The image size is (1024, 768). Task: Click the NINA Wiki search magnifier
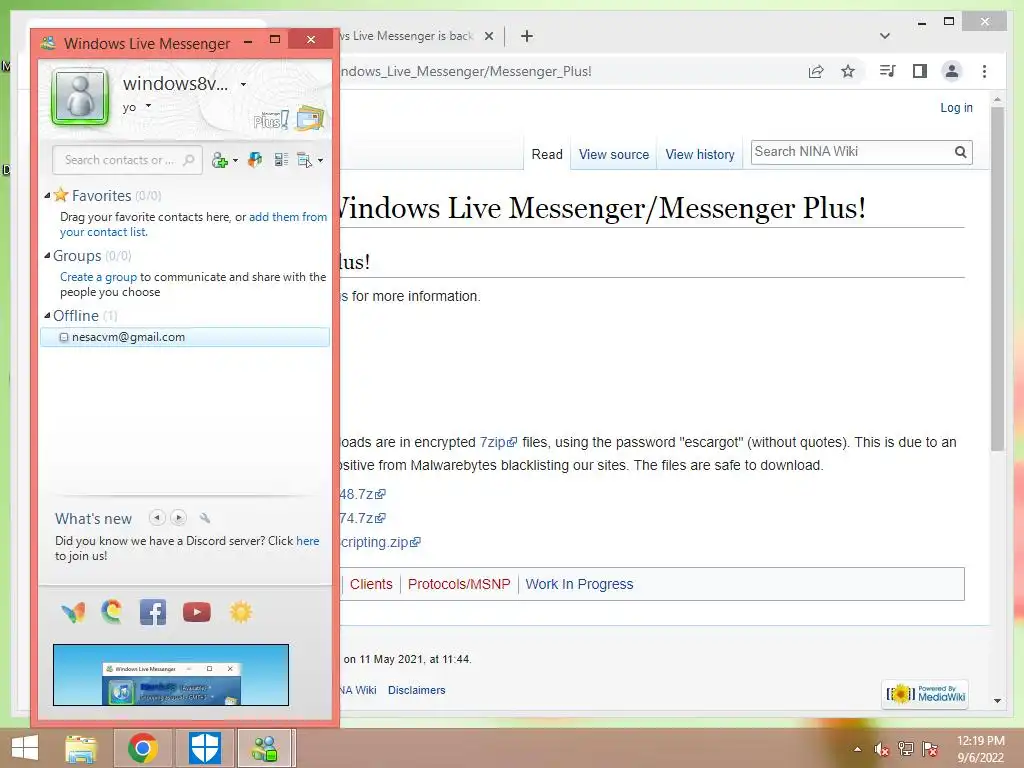[x=960, y=152]
